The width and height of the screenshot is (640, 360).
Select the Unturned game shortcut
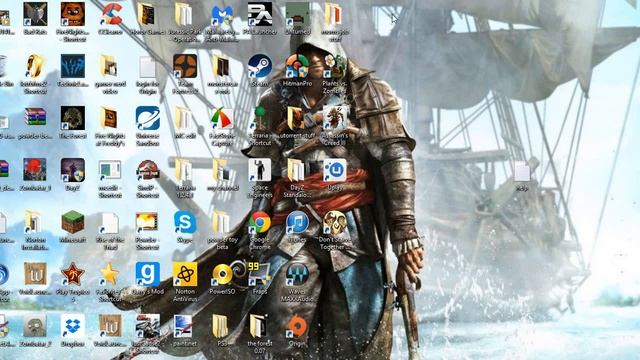tap(297, 14)
